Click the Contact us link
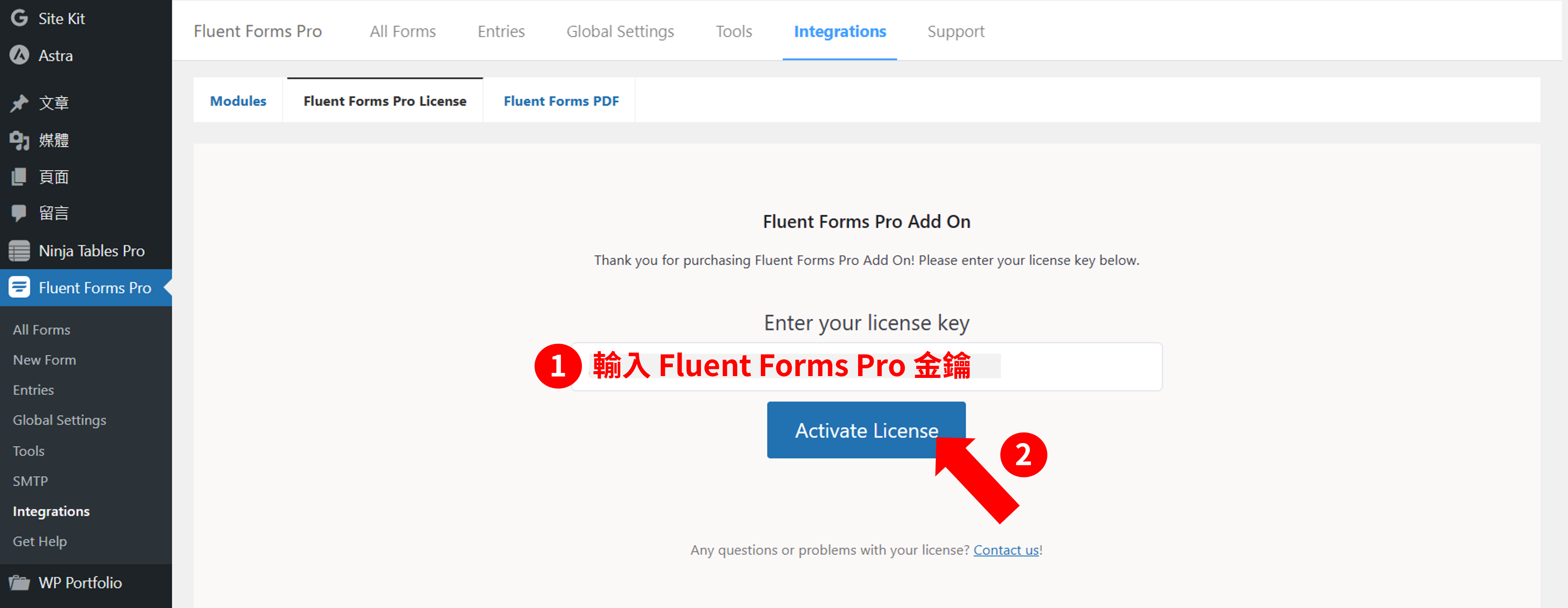Image resolution: width=1568 pixels, height=608 pixels. (x=1010, y=548)
